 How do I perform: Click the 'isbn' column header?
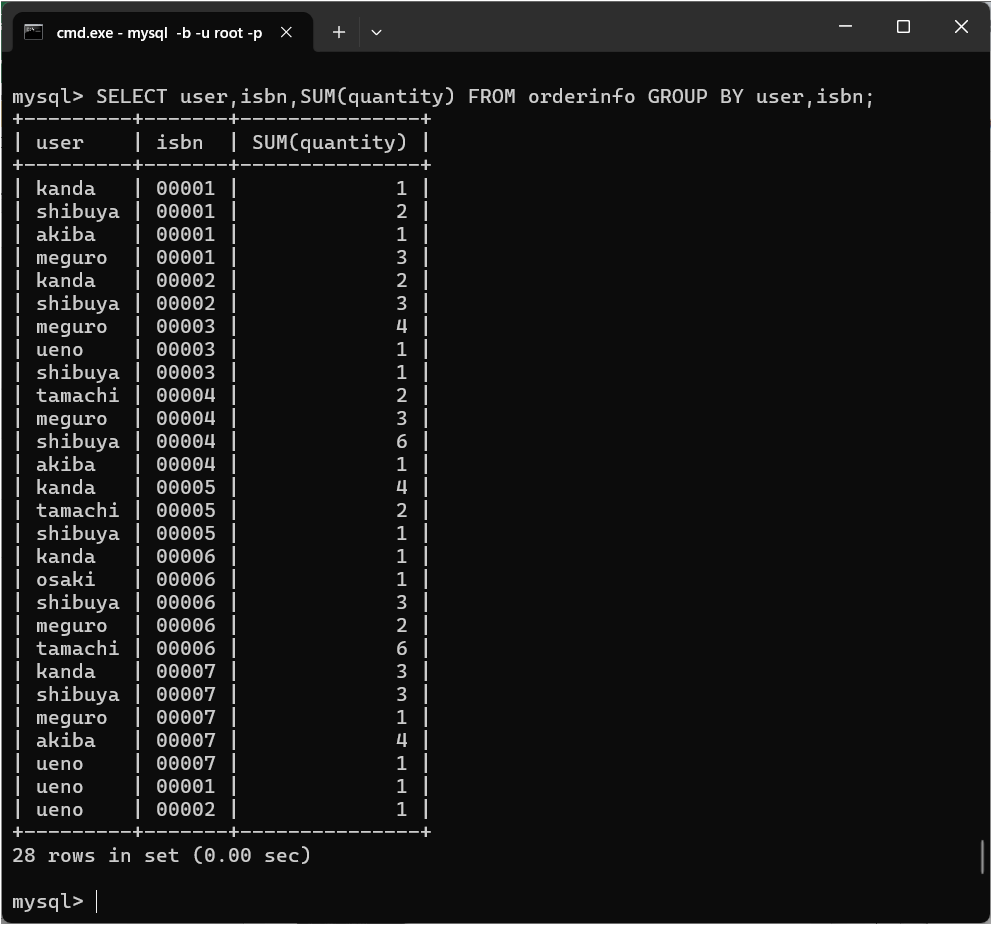pyautogui.click(x=179, y=142)
